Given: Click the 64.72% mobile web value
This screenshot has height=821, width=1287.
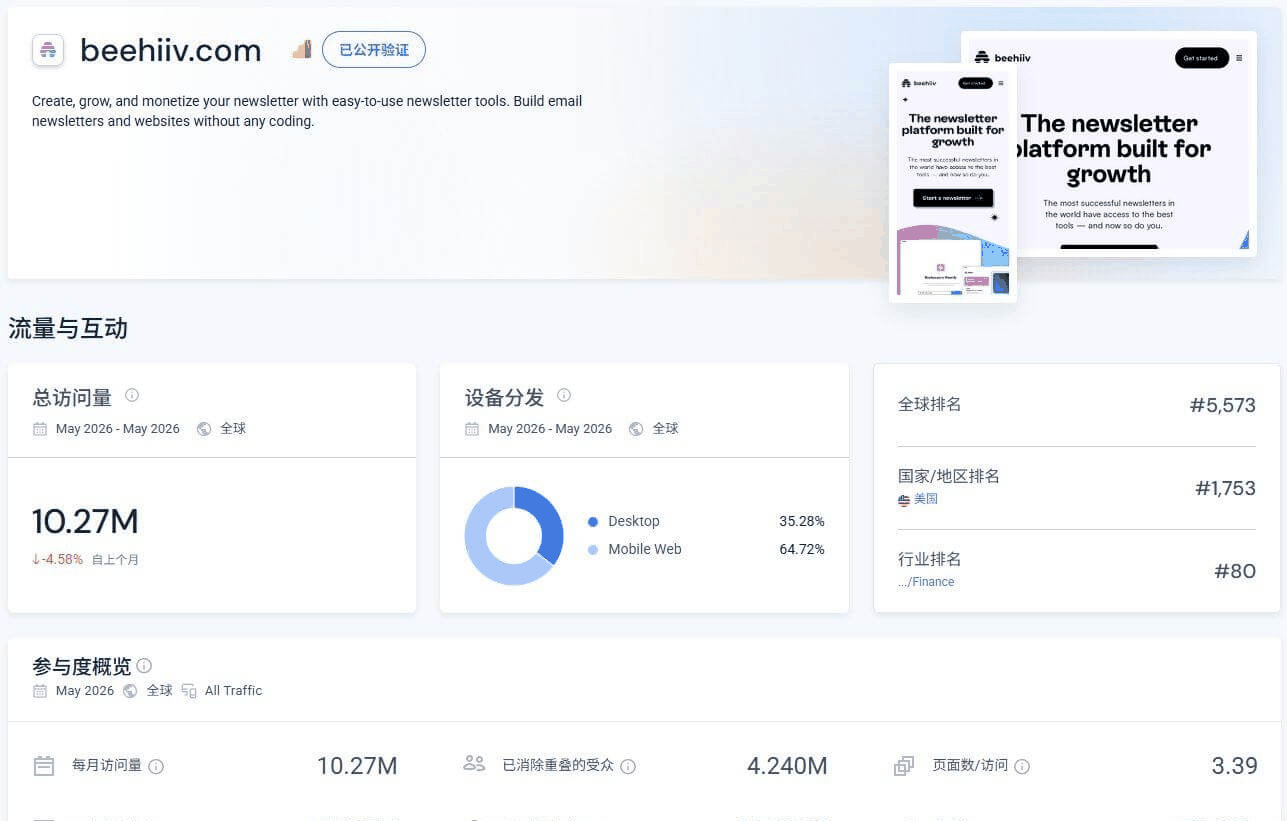Looking at the screenshot, I should click(802, 549).
